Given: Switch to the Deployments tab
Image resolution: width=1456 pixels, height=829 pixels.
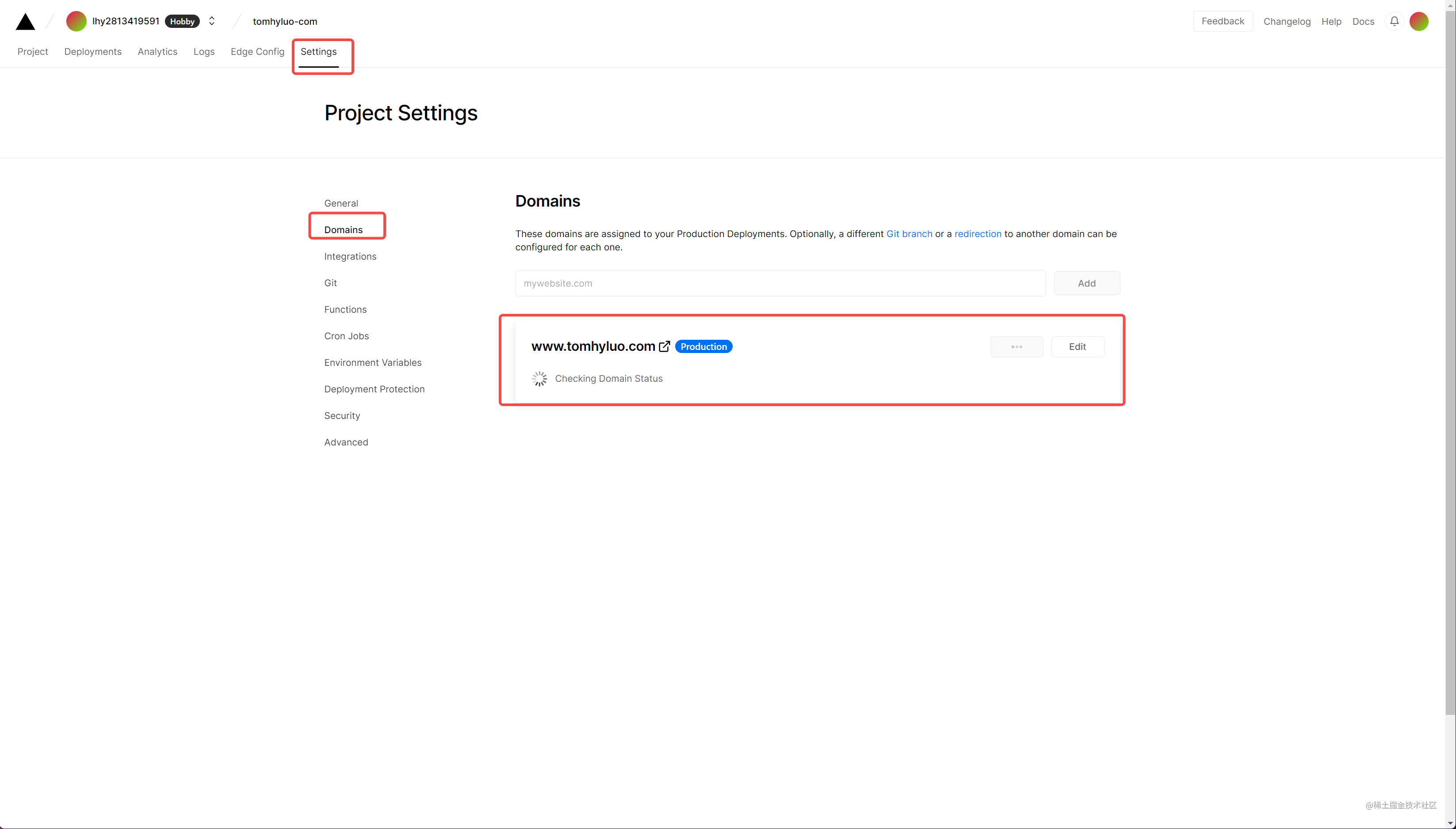Looking at the screenshot, I should (x=93, y=51).
